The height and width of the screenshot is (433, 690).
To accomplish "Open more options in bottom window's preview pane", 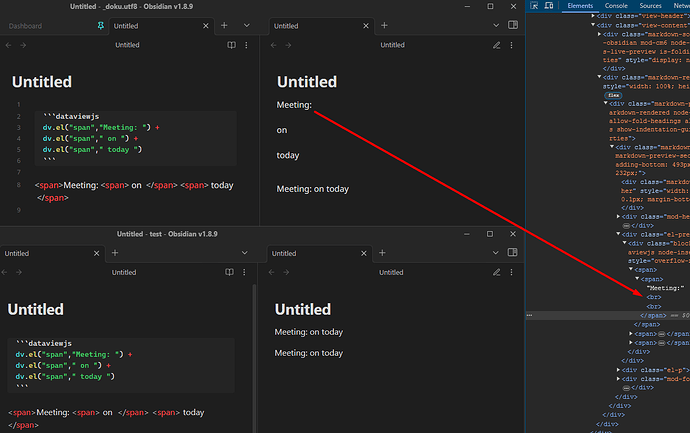I will (511, 272).
